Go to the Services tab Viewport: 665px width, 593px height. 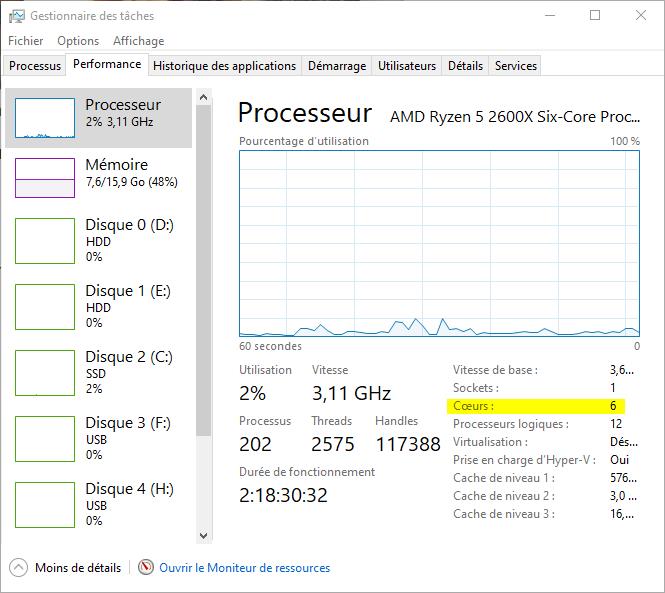[515, 66]
